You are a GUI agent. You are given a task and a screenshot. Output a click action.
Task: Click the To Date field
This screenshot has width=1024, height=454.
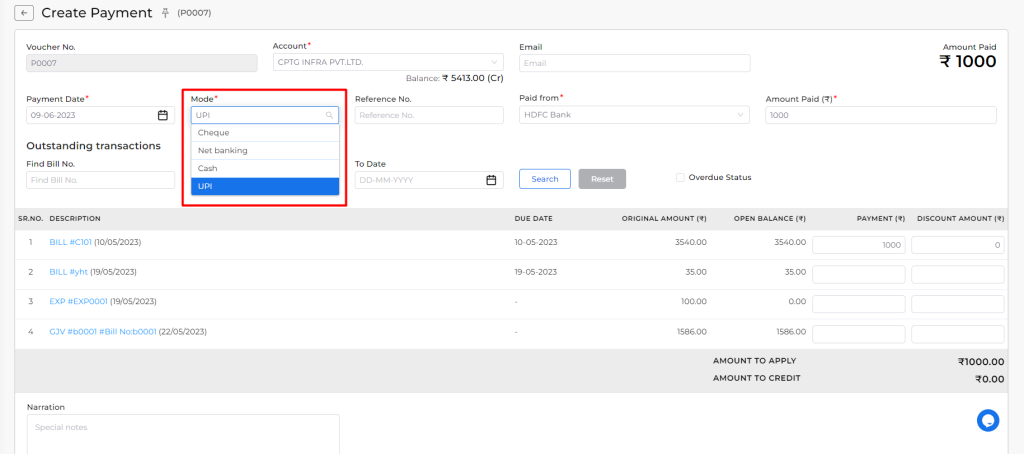pyautogui.click(x=429, y=180)
